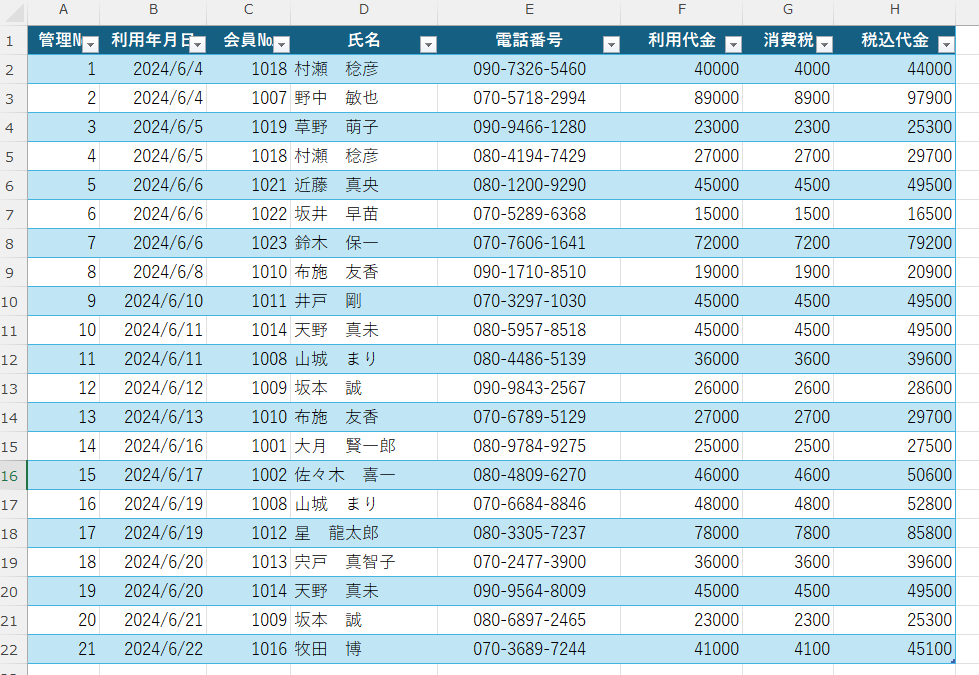This screenshot has width=979, height=675.
Task: Select entire row 1 header number
Action: click(12, 41)
